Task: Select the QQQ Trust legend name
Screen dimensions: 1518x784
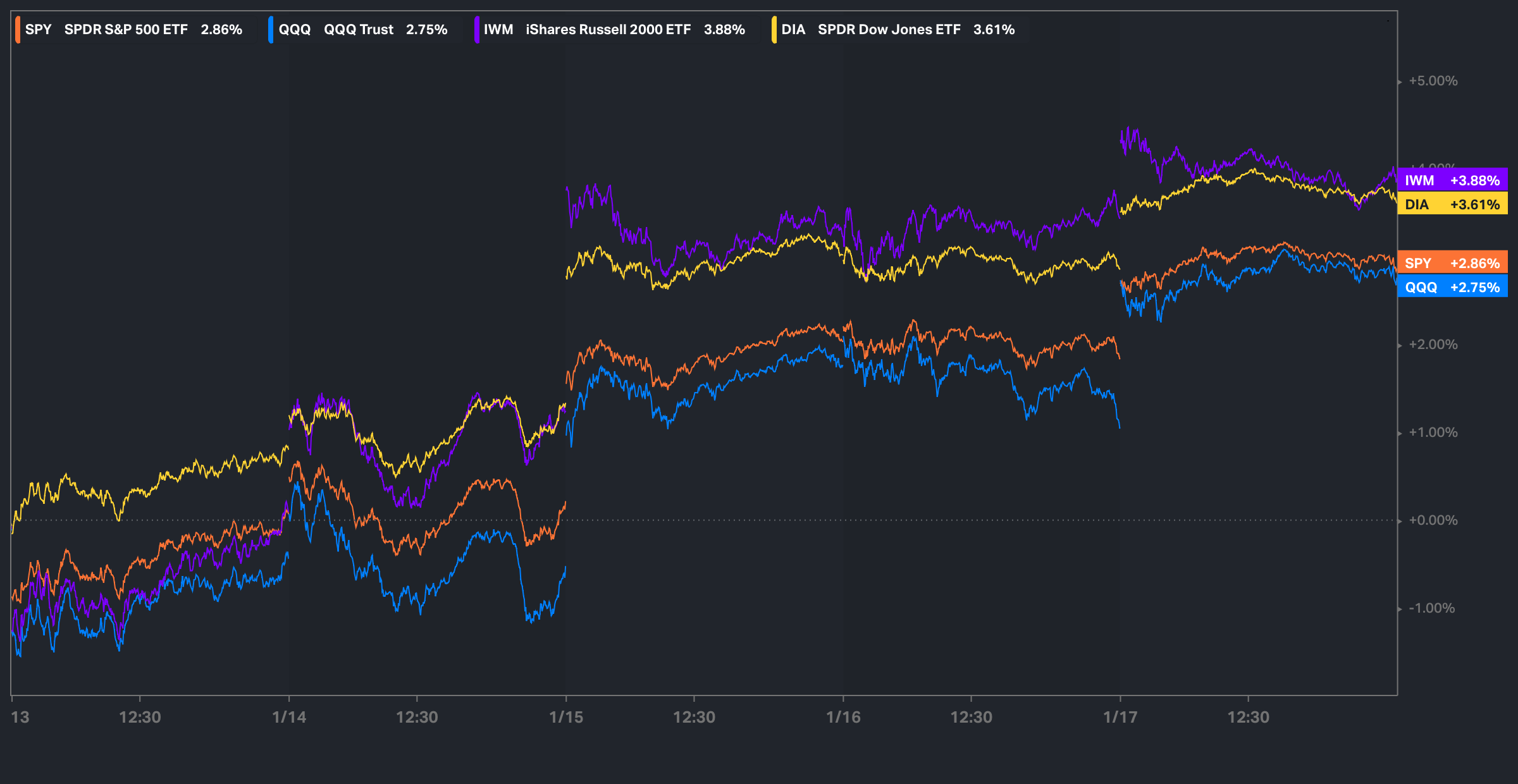Action: [358, 30]
